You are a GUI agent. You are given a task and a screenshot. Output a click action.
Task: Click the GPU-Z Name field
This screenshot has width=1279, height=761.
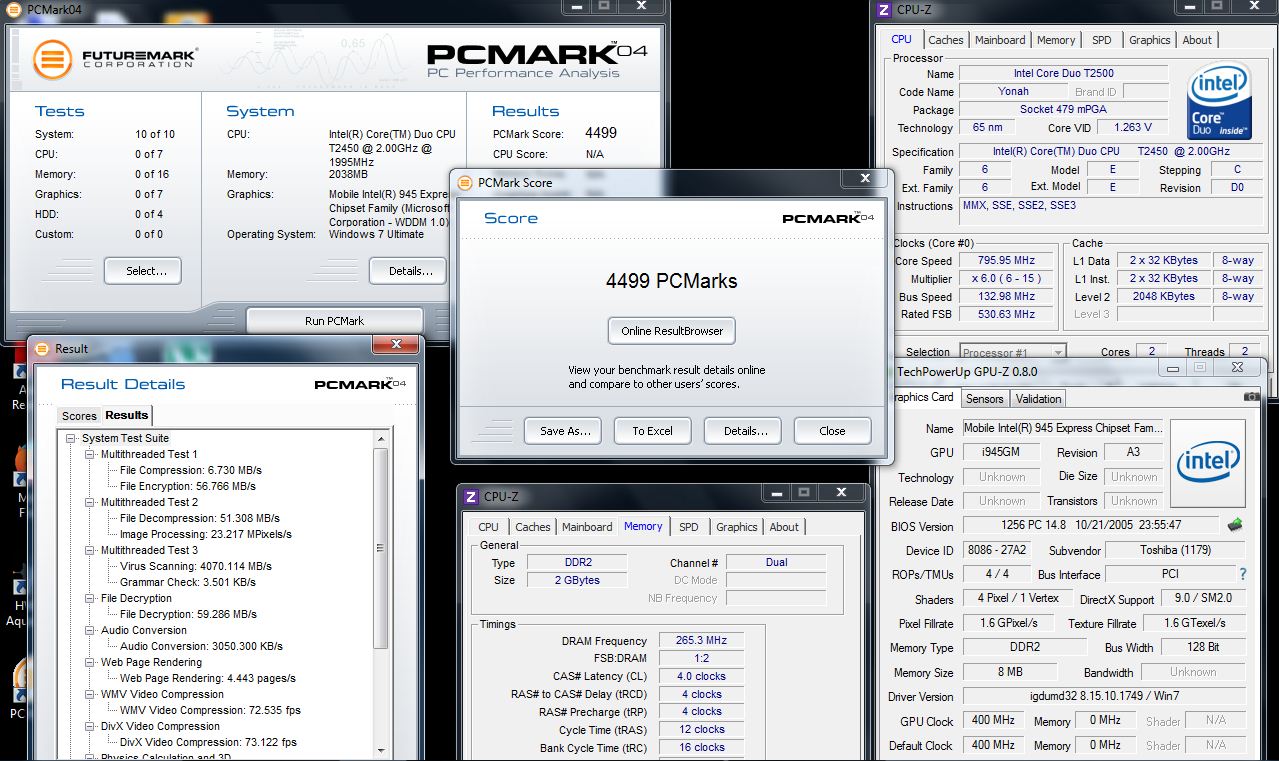click(x=1063, y=428)
